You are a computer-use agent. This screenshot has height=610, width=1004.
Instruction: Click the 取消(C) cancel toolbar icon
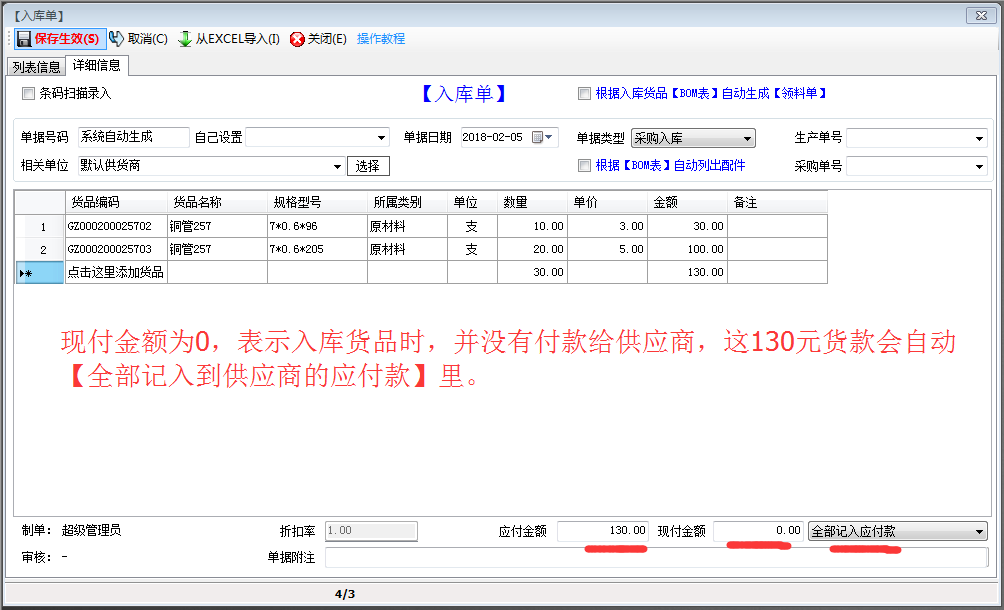[117, 39]
